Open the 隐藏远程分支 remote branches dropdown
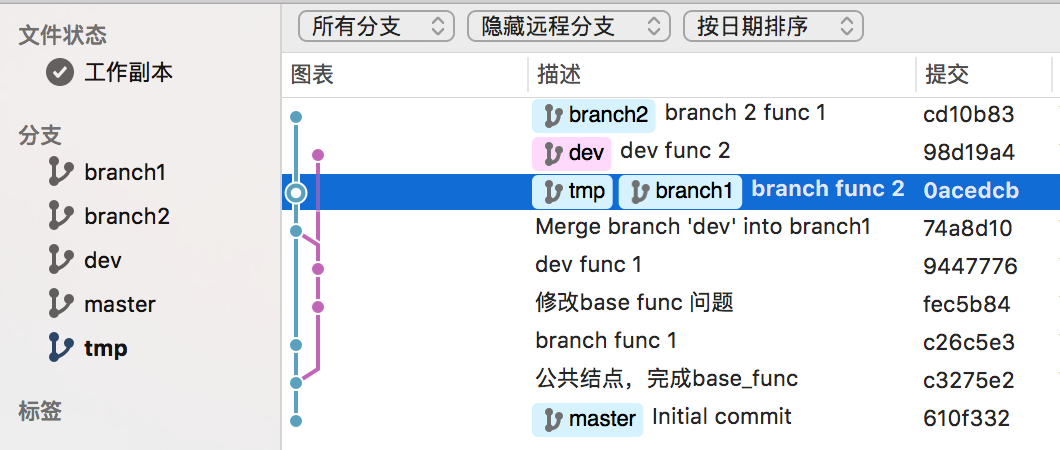Viewport: 1060px width, 450px height. point(568,27)
